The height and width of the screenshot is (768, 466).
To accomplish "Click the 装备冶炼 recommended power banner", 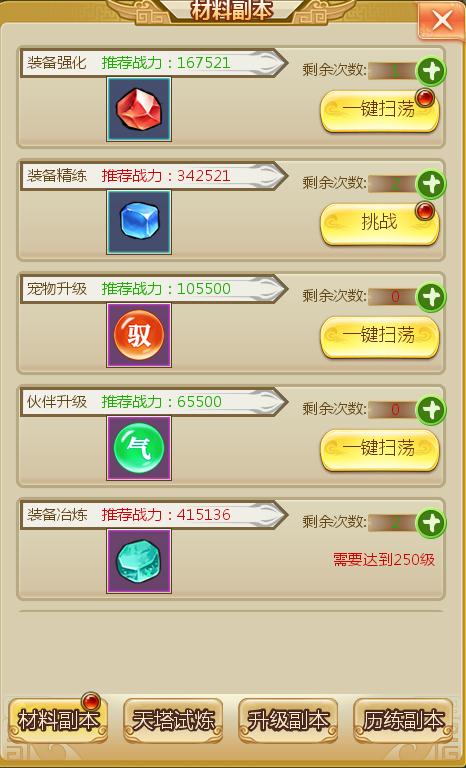I will click(154, 515).
